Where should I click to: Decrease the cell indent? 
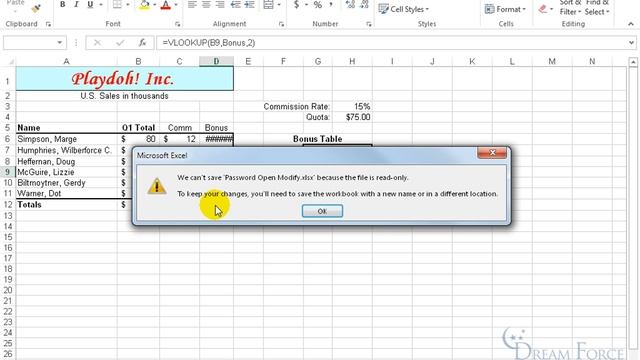[x=236, y=4]
